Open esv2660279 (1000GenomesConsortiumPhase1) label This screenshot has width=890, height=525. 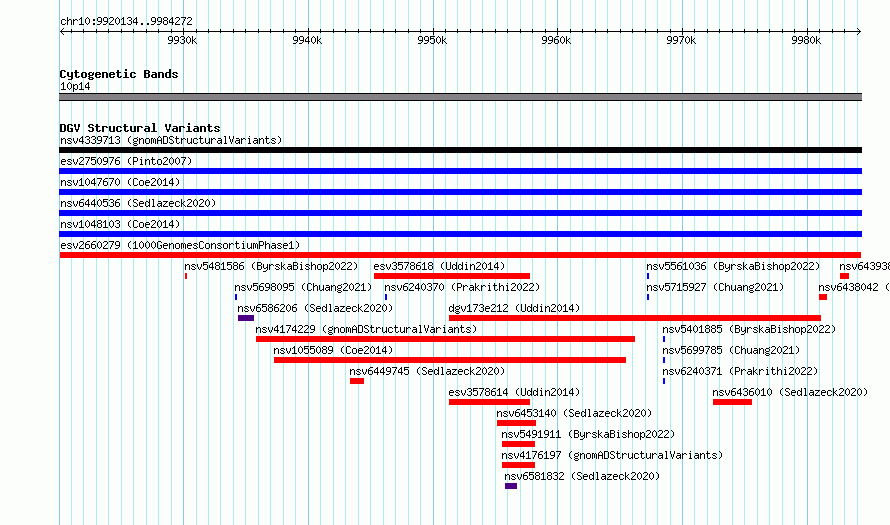tap(180, 245)
